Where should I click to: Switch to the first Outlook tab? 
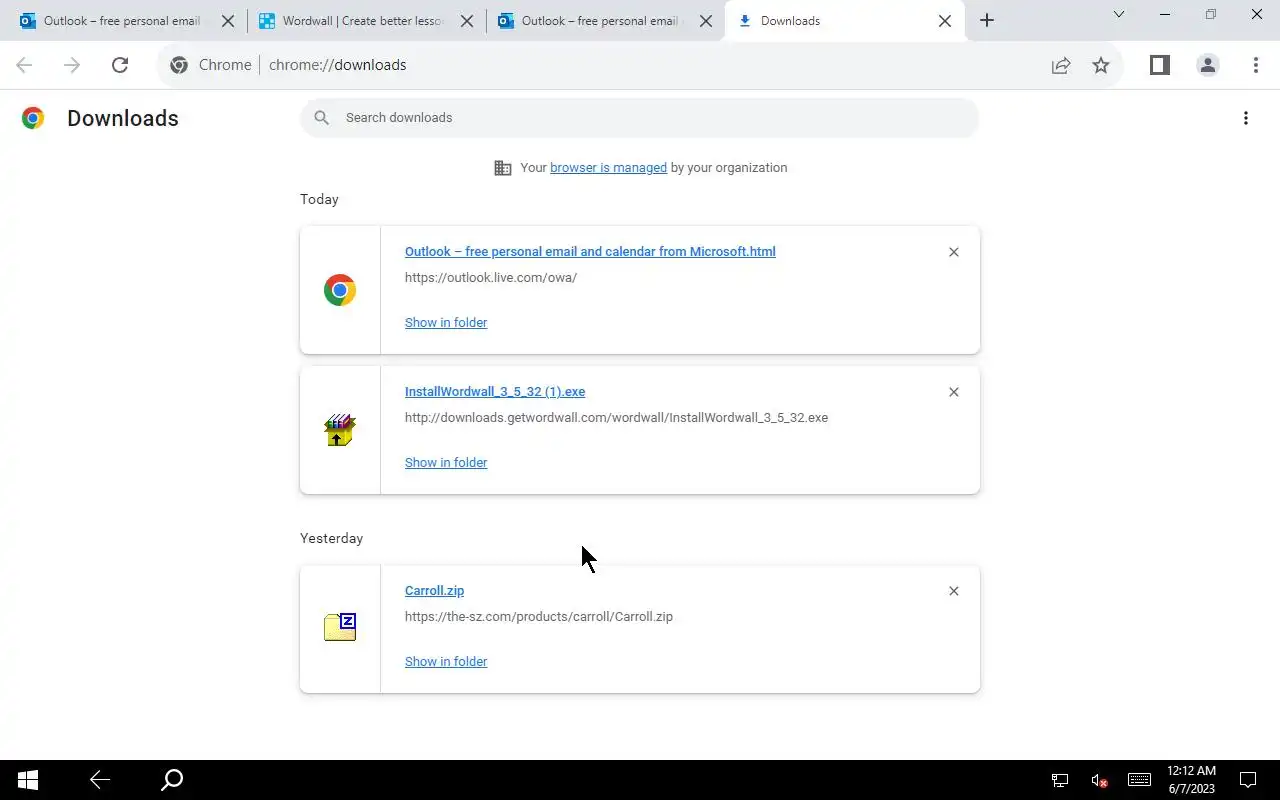[120, 21]
